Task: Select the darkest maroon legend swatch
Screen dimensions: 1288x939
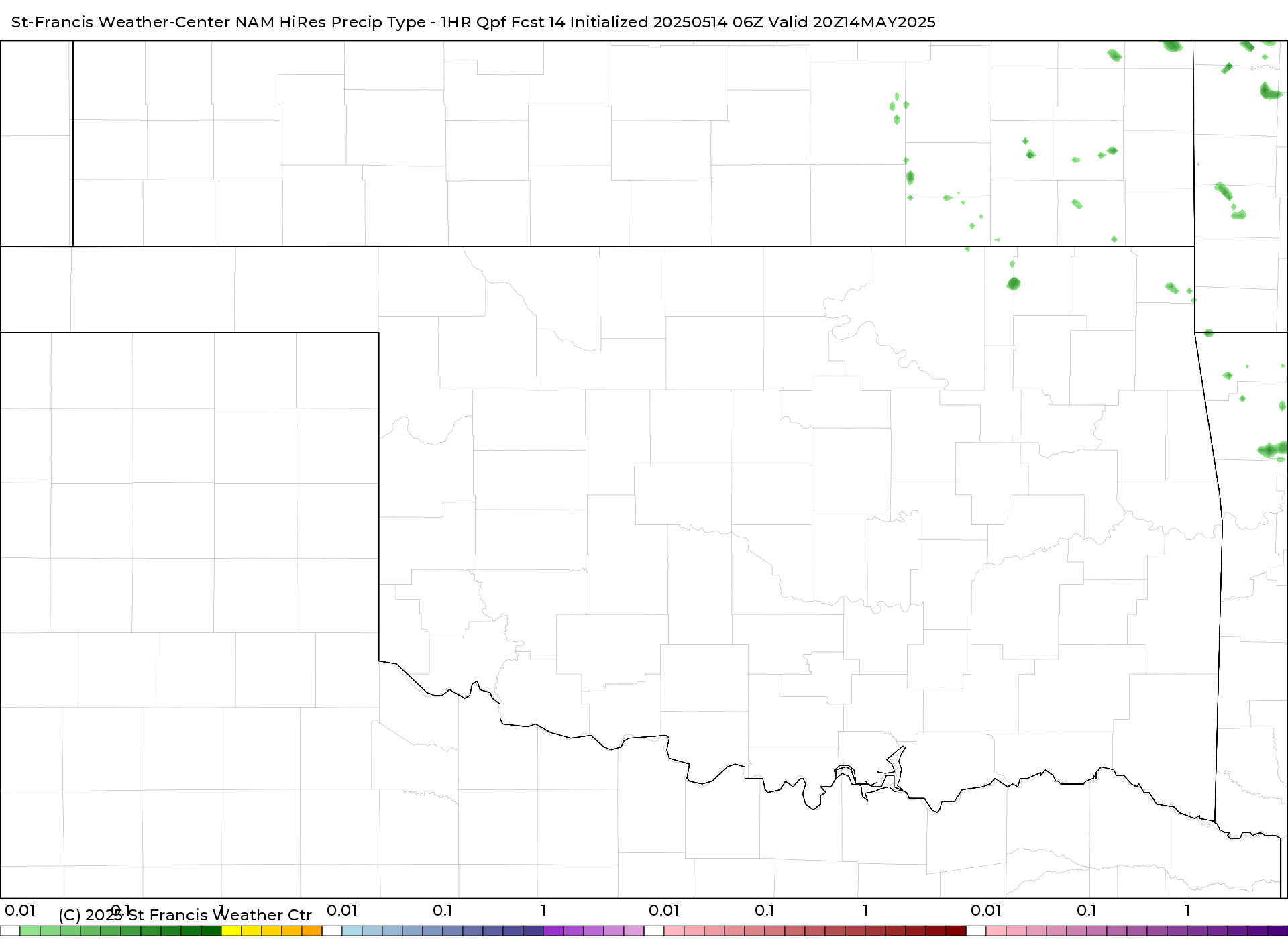Action: [956, 931]
